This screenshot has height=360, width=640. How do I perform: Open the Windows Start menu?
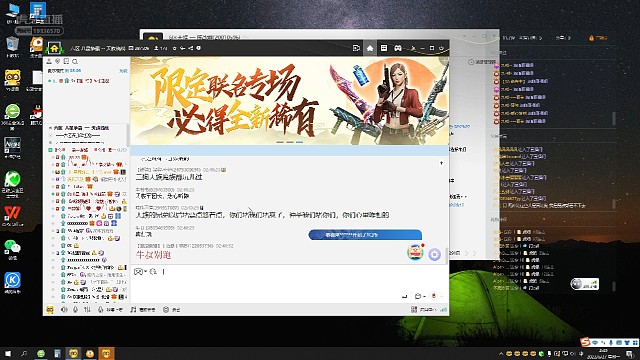click(8, 353)
